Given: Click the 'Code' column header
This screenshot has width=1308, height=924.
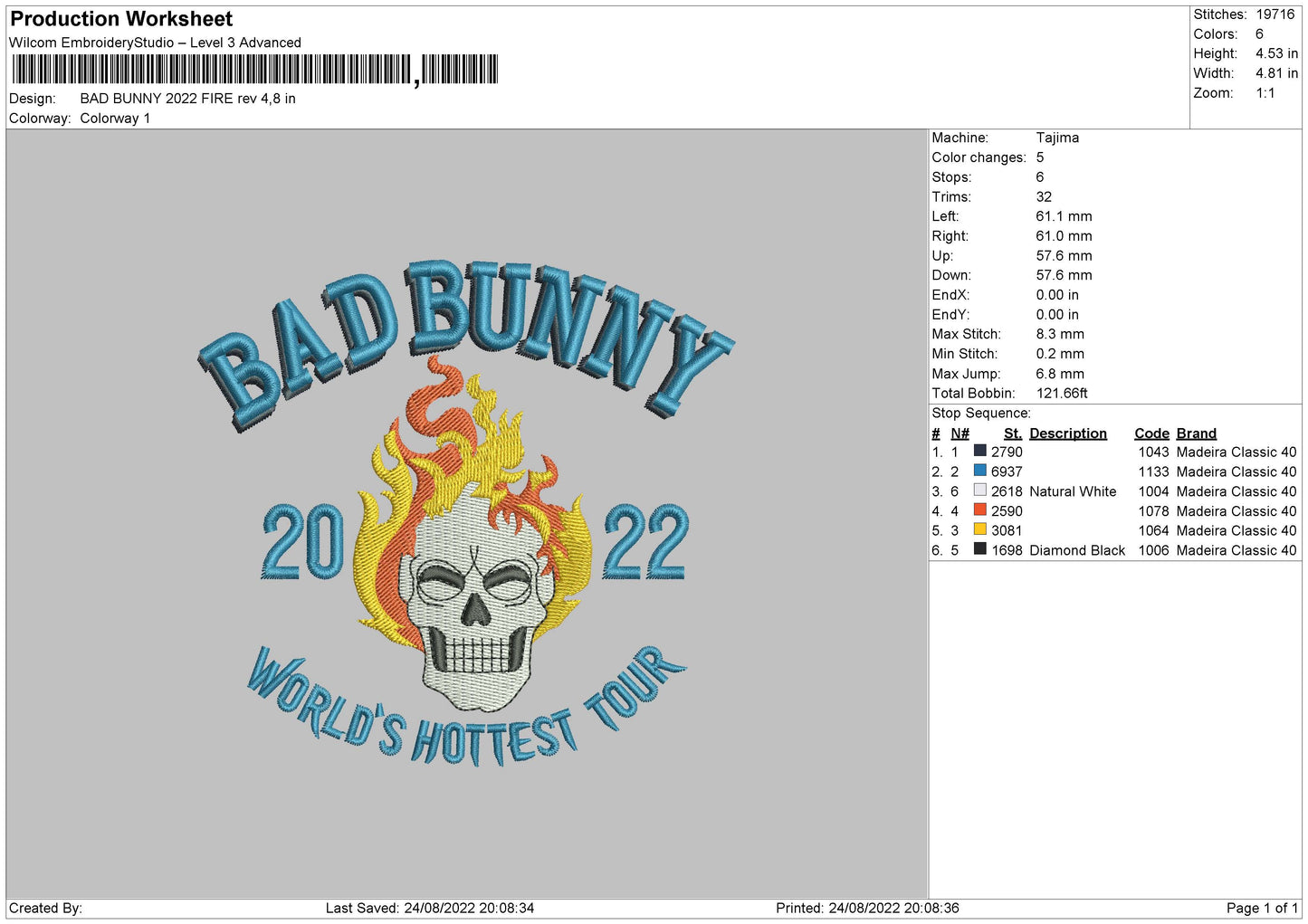Looking at the screenshot, I should tap(1151, 433).
